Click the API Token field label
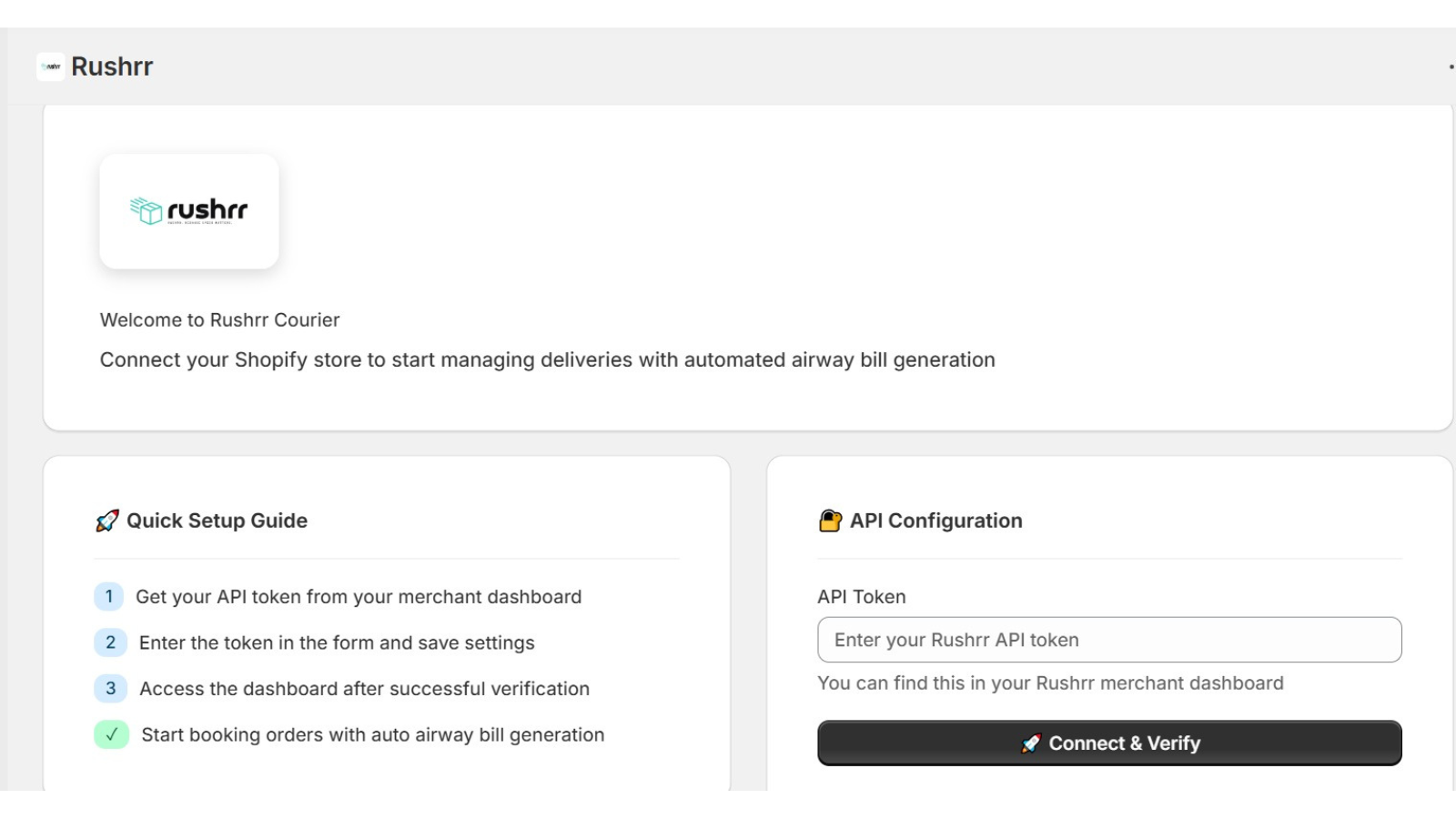The height and width of the screenshot is (819, 1456). click(x=861, y=597)
